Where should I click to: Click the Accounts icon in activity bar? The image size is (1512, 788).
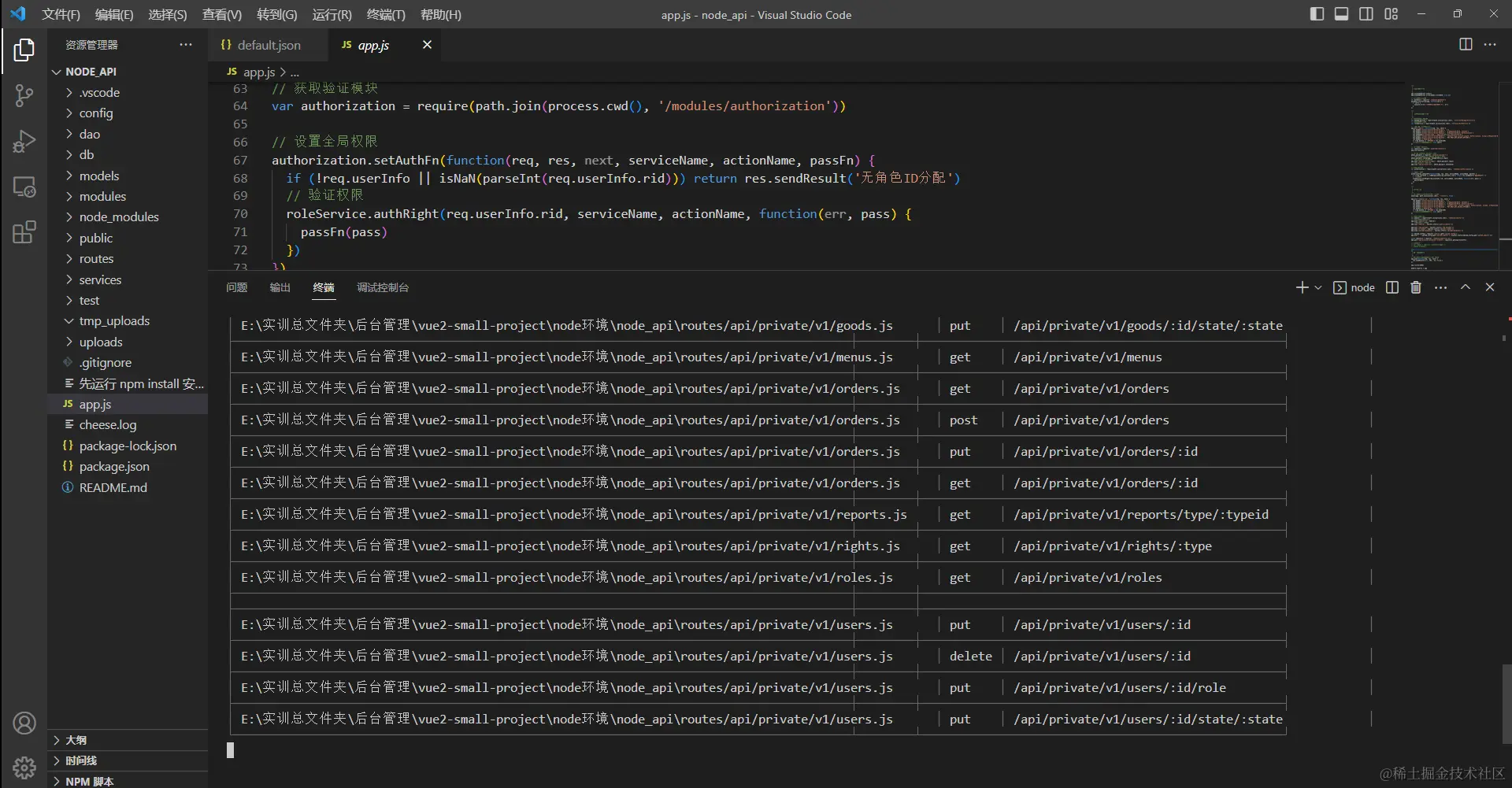pyautogui.click(x=24, y=723)
